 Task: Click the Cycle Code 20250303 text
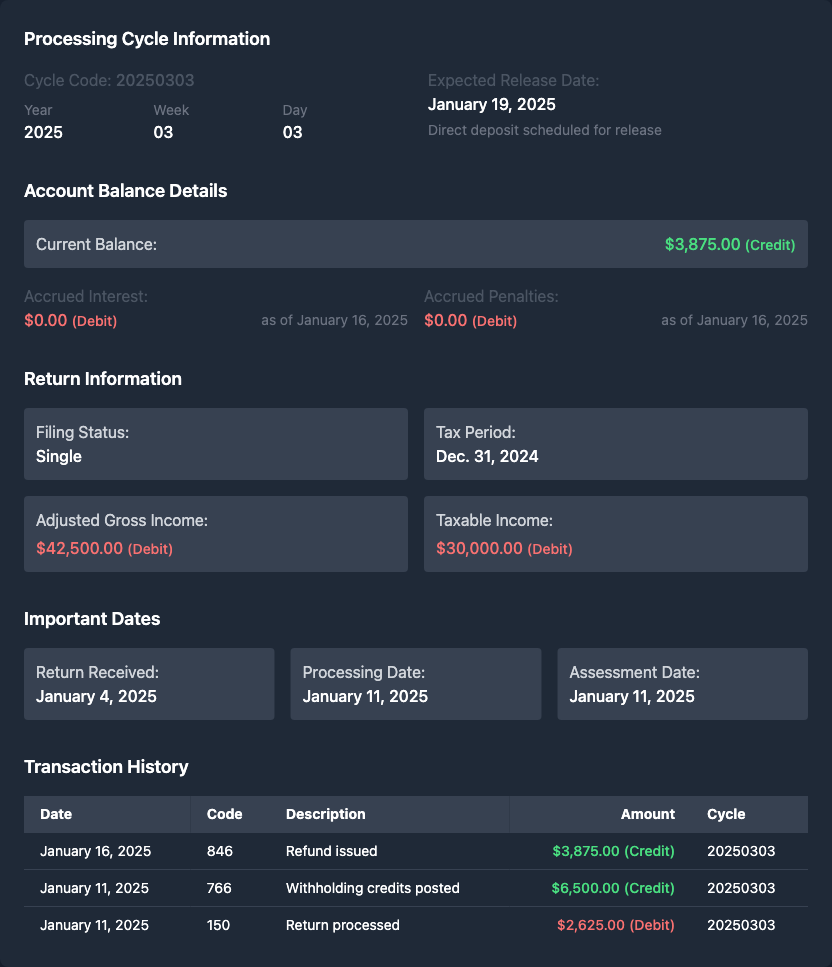[109, 80]
